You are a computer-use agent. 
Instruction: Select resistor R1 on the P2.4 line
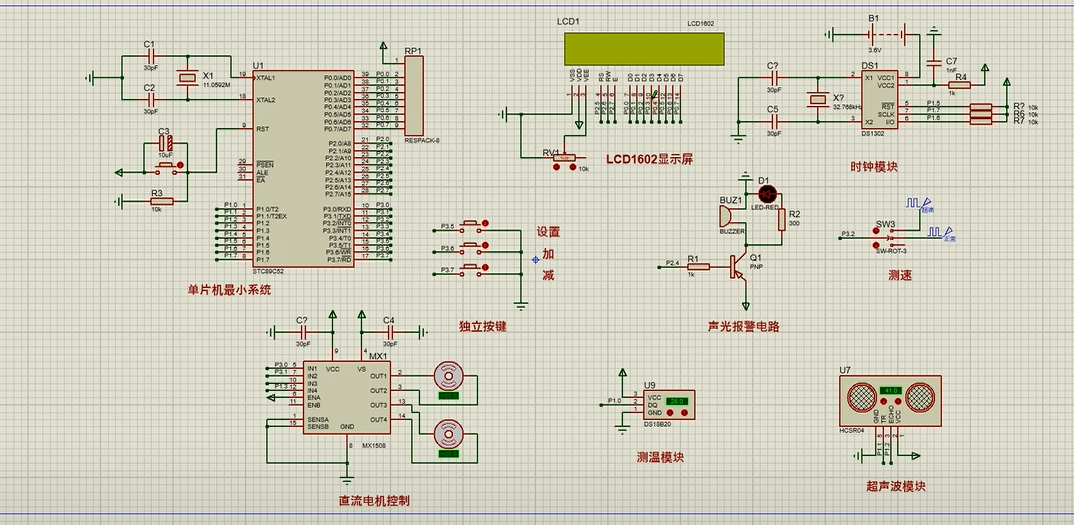tap(698, 267)
